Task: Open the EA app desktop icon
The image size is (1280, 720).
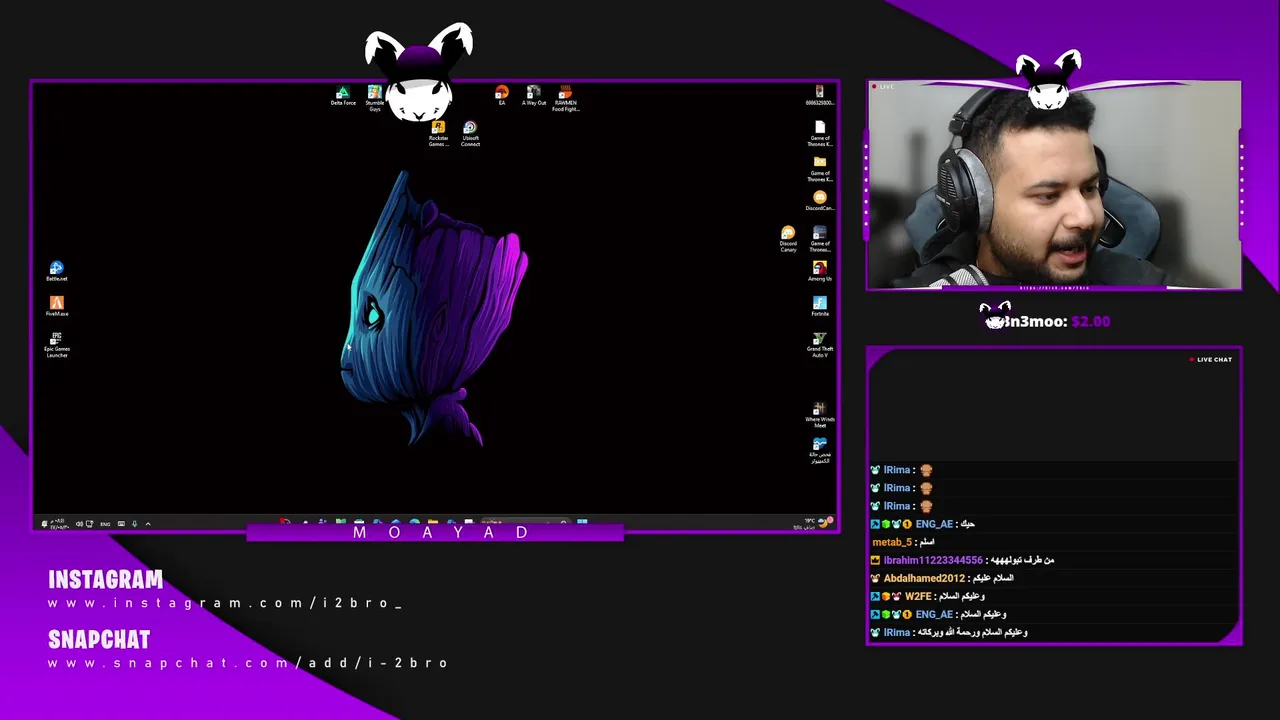Action: click(x=501, y=96)
